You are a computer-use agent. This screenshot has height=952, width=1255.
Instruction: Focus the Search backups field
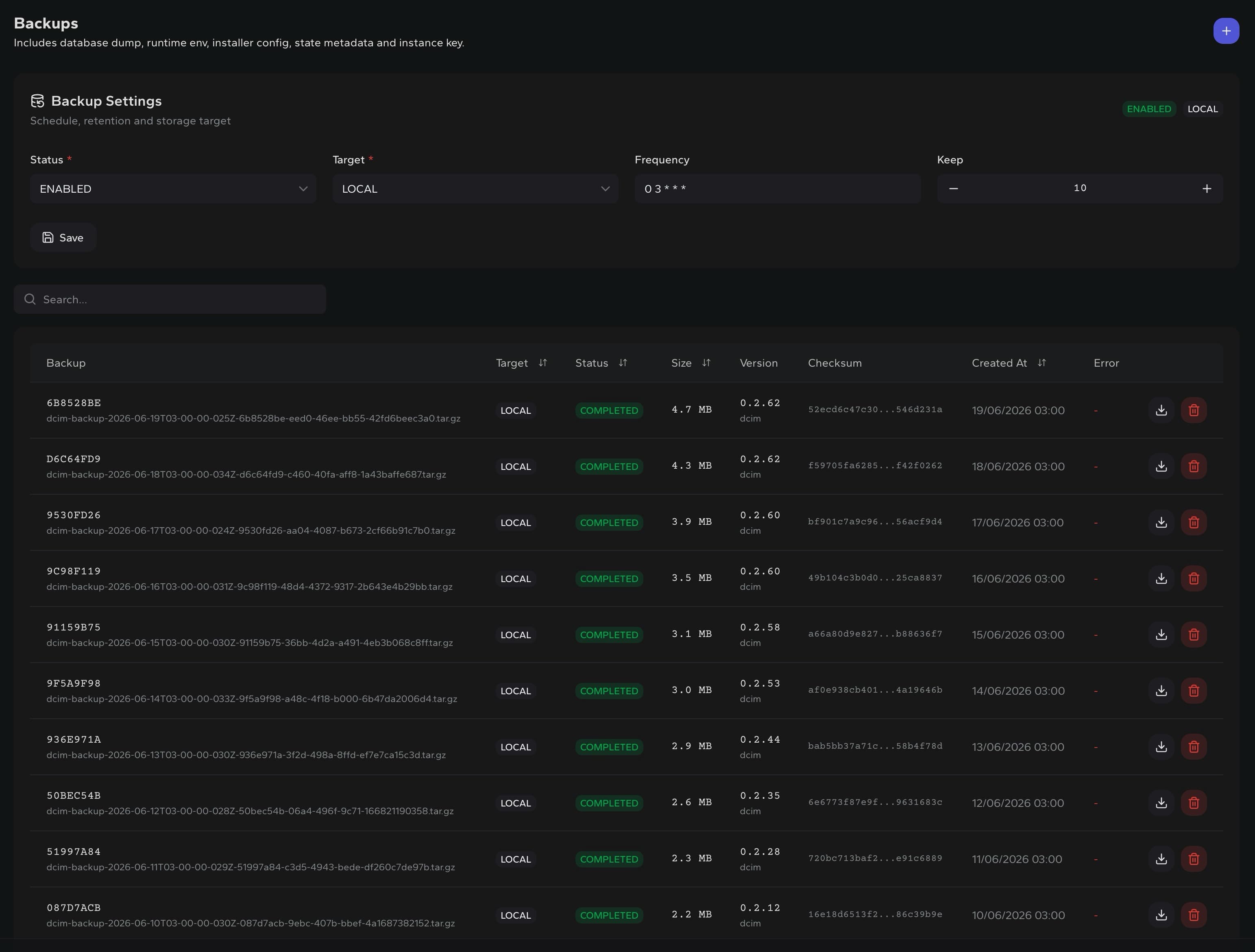(x=170, y=299)
